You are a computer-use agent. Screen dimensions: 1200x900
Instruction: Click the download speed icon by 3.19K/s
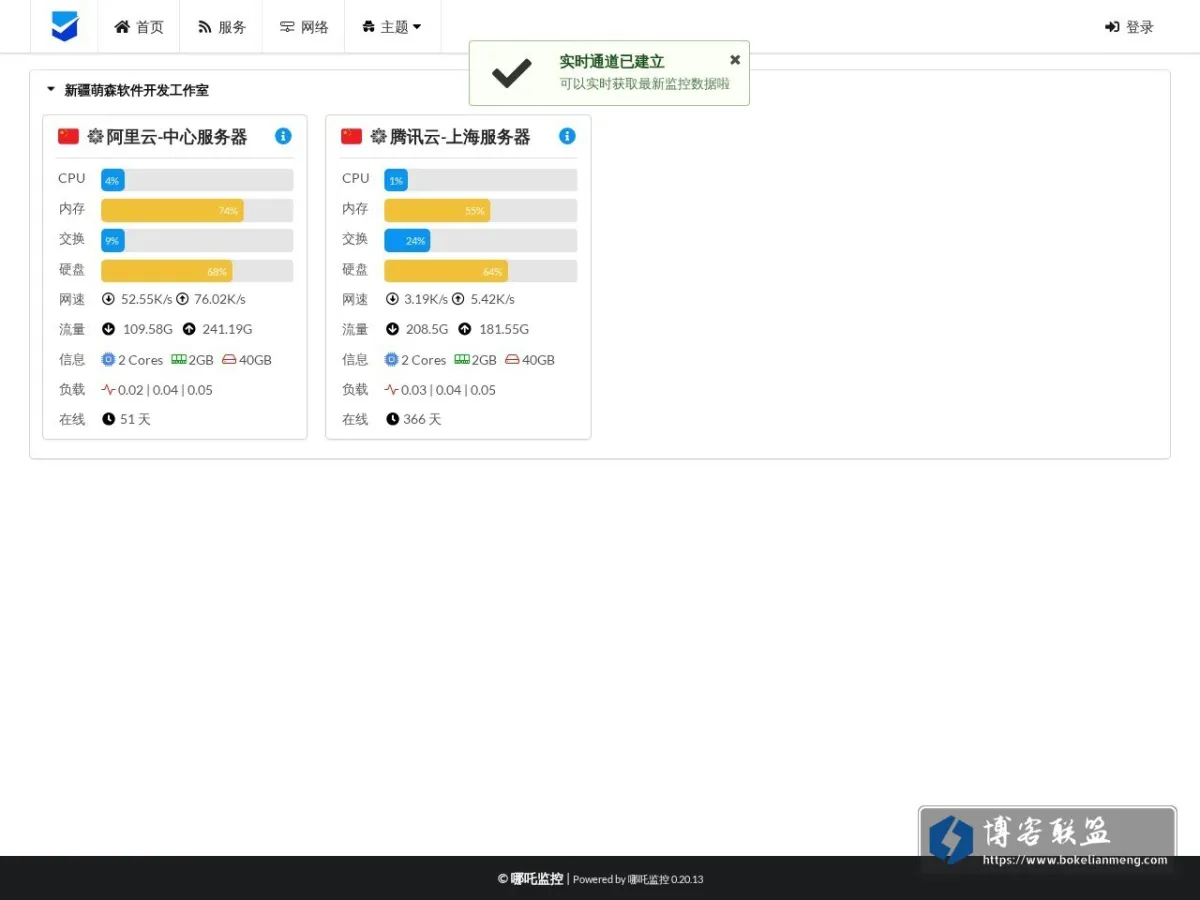(392, 299)
